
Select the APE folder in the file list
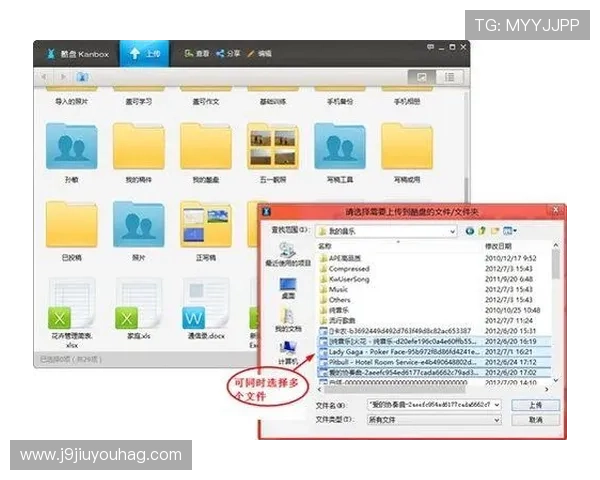pyautogui.click(x=340, y=258)
